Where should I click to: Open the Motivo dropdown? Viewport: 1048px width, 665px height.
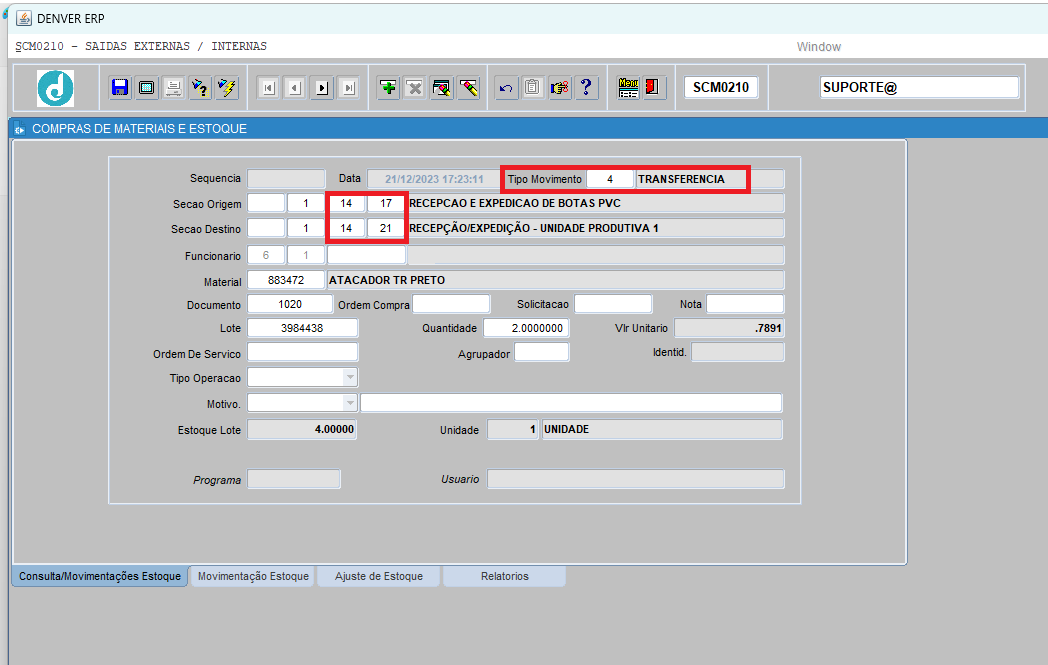pyautogui.click(x=350, y=402)
